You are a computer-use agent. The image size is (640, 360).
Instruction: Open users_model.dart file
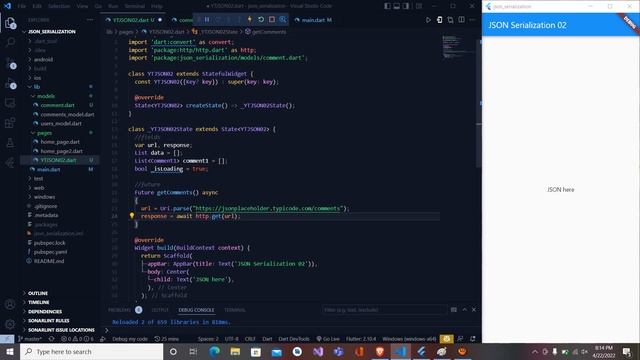tap(61, 123)
